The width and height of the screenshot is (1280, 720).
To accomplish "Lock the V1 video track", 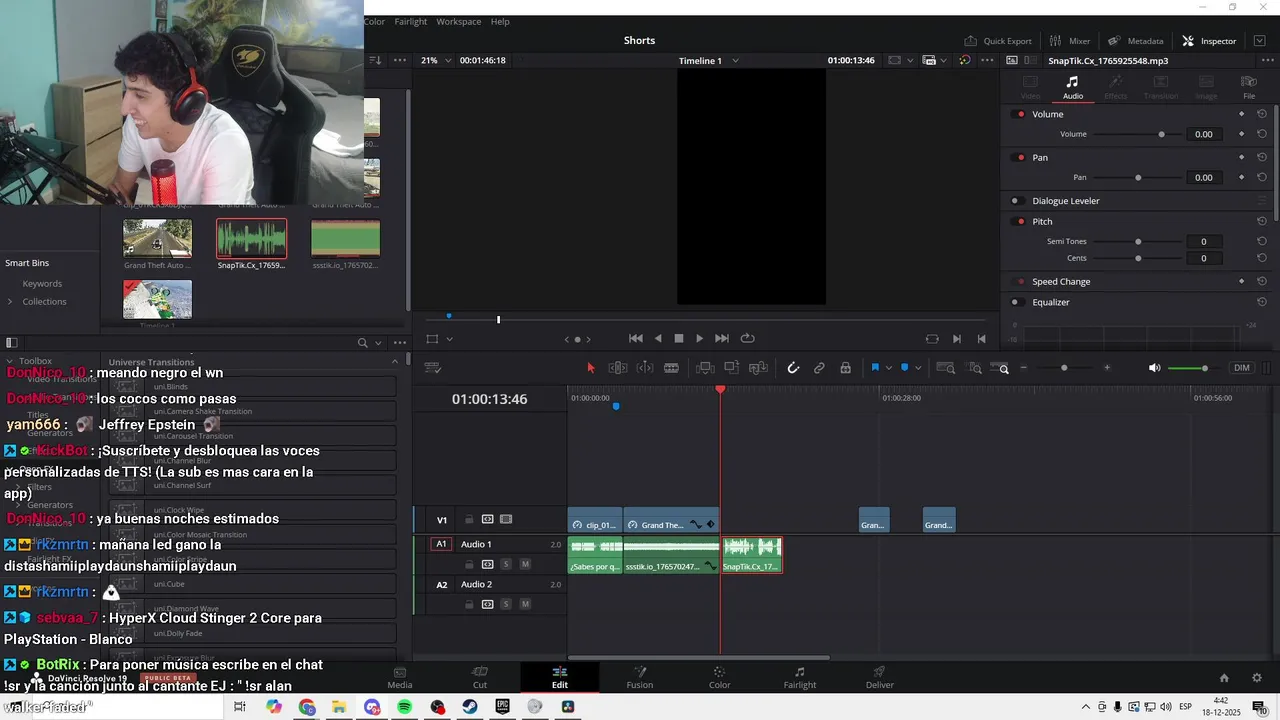I will 469,520.
